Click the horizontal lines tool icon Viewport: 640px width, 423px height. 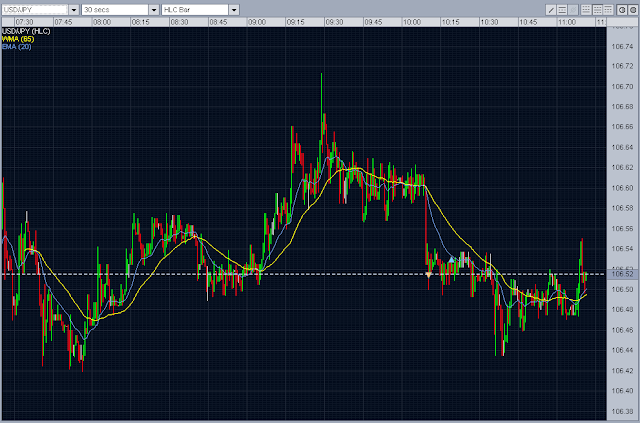(x=562, y=10)
